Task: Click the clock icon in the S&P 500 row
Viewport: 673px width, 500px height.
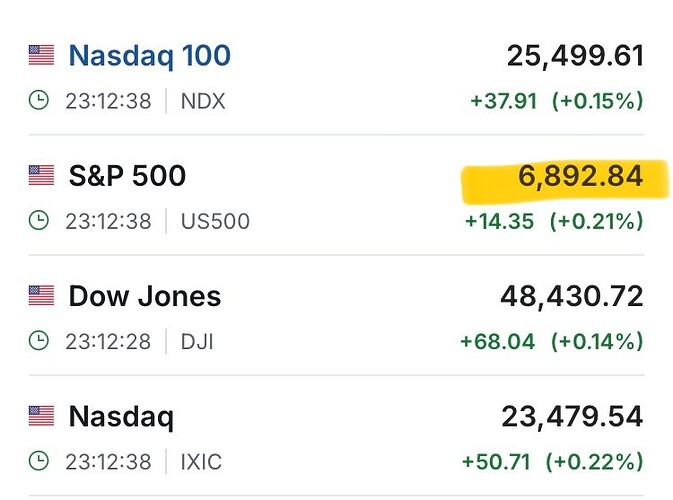Action: [x=38, y=221]
